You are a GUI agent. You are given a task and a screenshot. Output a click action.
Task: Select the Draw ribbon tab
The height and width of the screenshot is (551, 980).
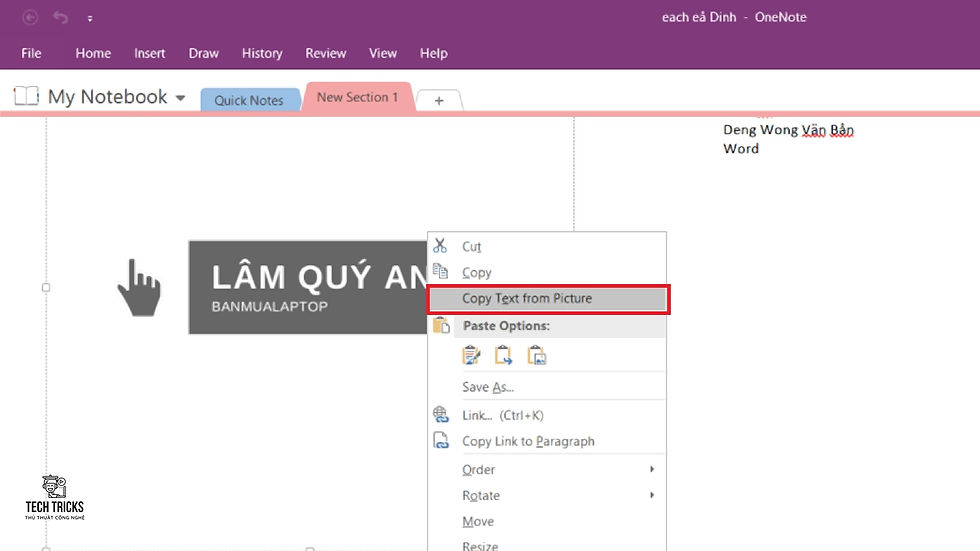click(x=204, y=53)
